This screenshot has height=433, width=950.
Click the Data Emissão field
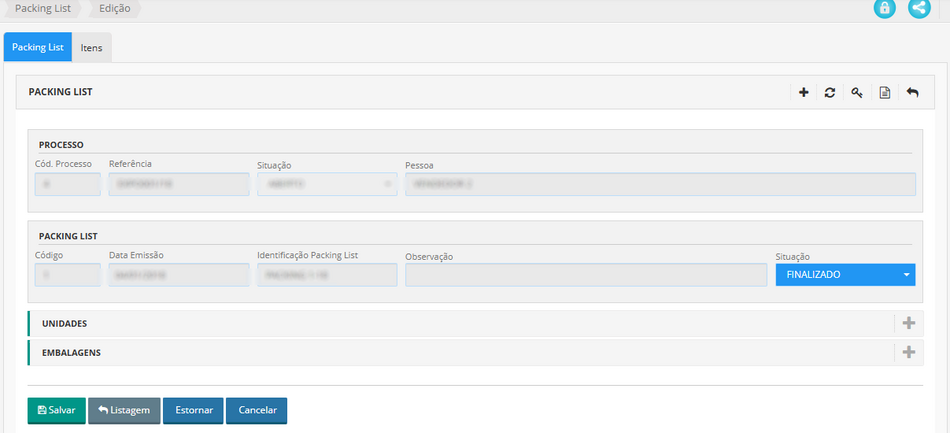pyautogui.click(x=177, y=275)
